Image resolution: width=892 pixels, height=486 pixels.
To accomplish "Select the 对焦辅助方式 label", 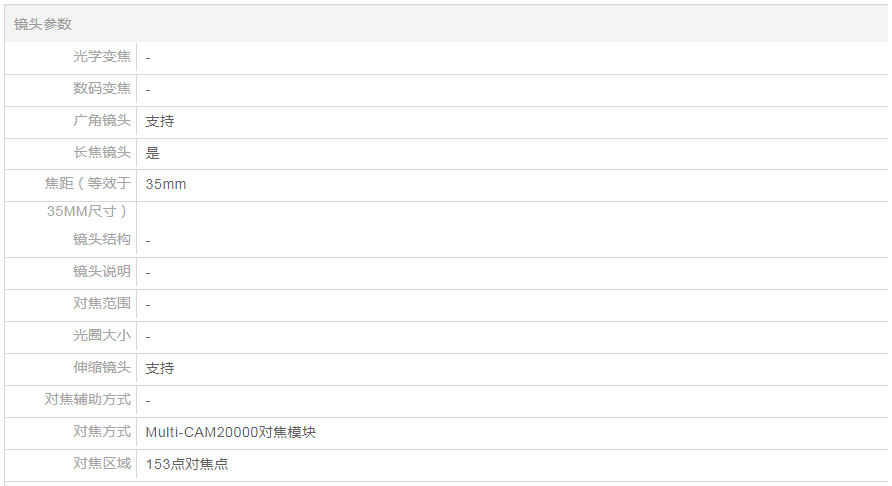I will (x=87, y=400).
